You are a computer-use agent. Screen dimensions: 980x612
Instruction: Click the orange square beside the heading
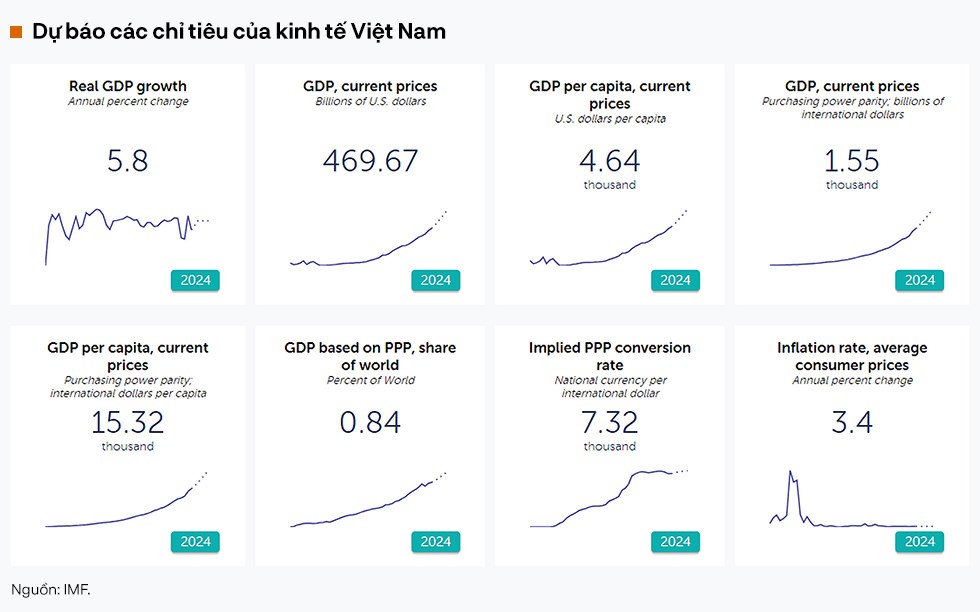click(16, 32)
